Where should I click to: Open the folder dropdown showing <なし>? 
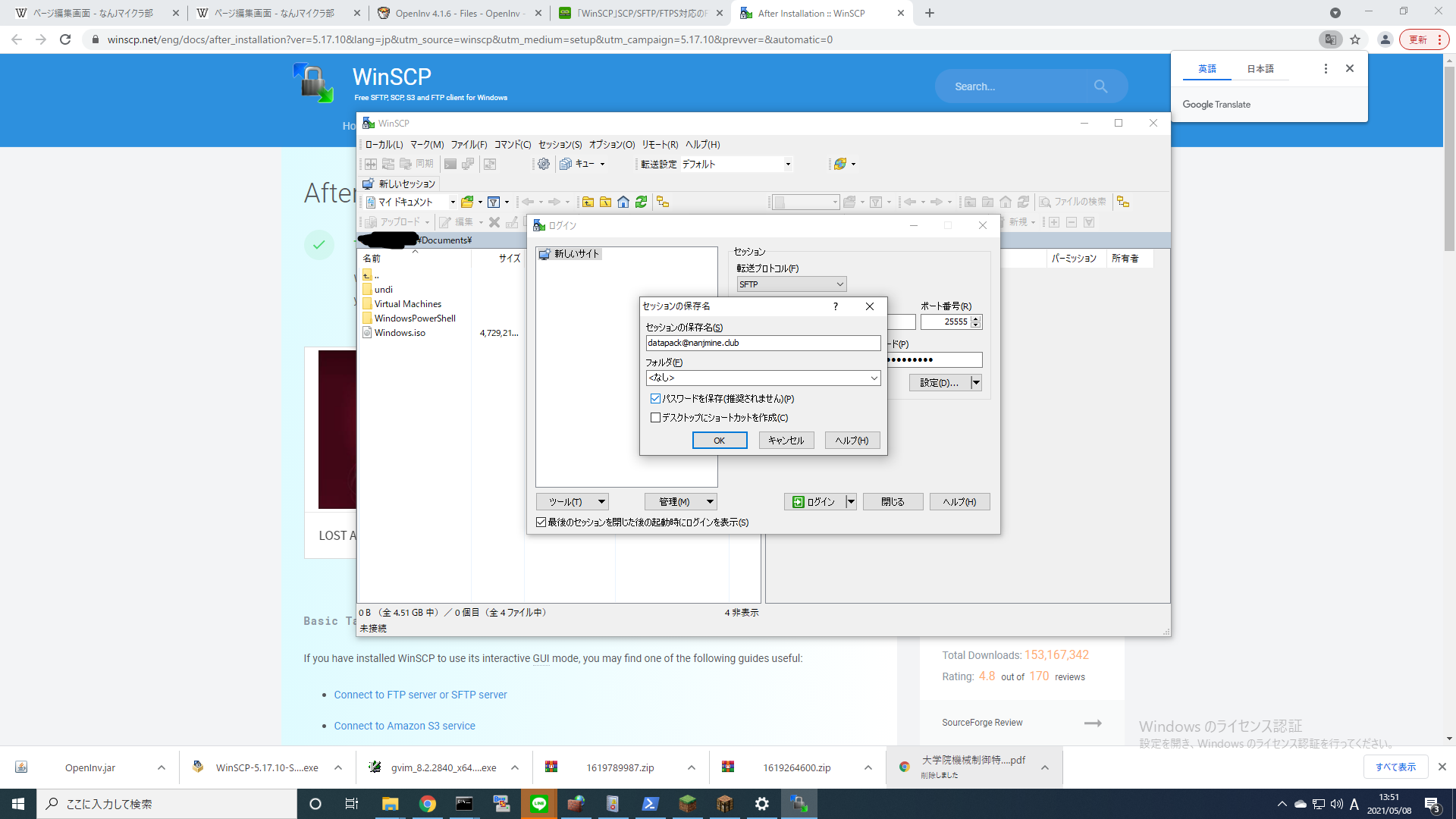click(763, 378)
